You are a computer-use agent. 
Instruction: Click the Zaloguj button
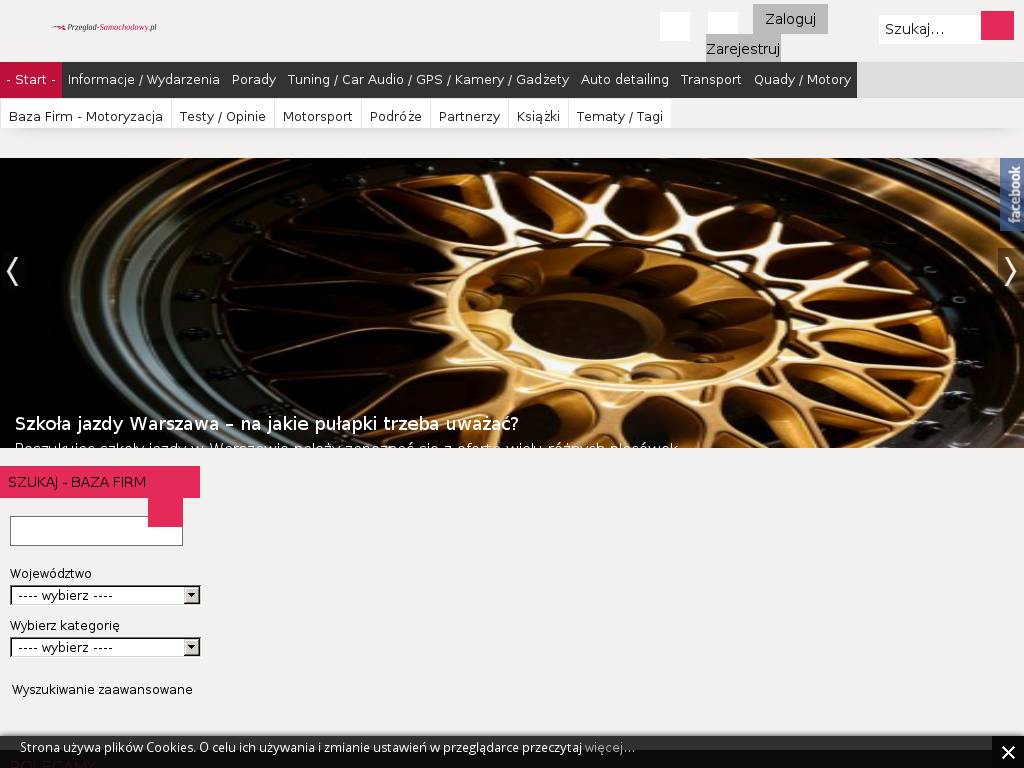tap(790, 19)
